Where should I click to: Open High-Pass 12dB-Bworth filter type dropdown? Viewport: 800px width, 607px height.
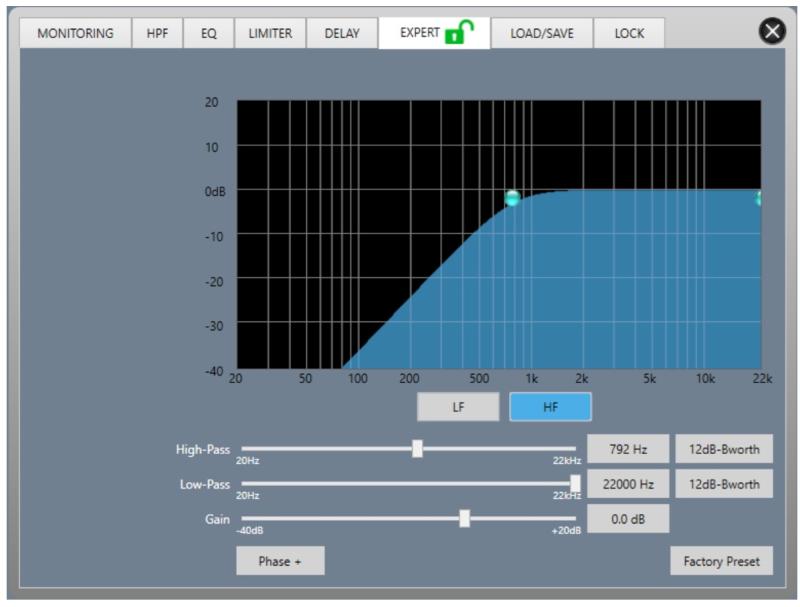click(723, 450)
